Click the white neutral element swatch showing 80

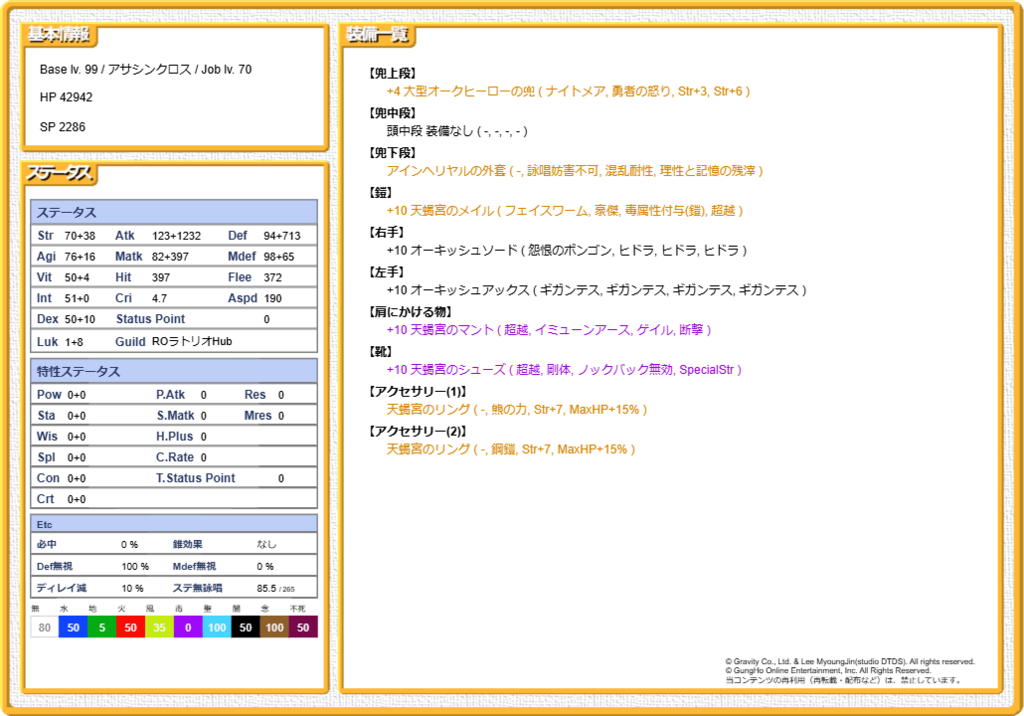44,627
